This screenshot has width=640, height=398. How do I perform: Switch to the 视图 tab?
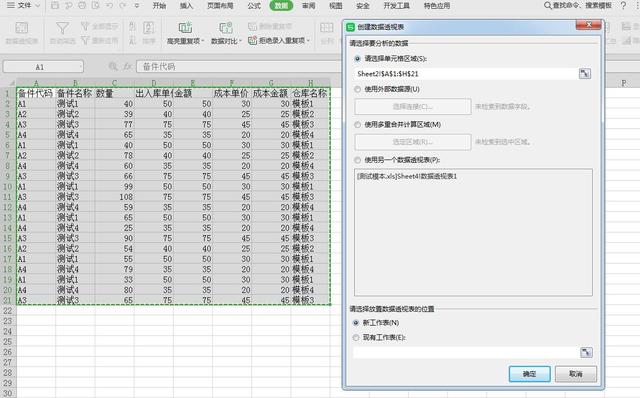(x=336, y=6)
